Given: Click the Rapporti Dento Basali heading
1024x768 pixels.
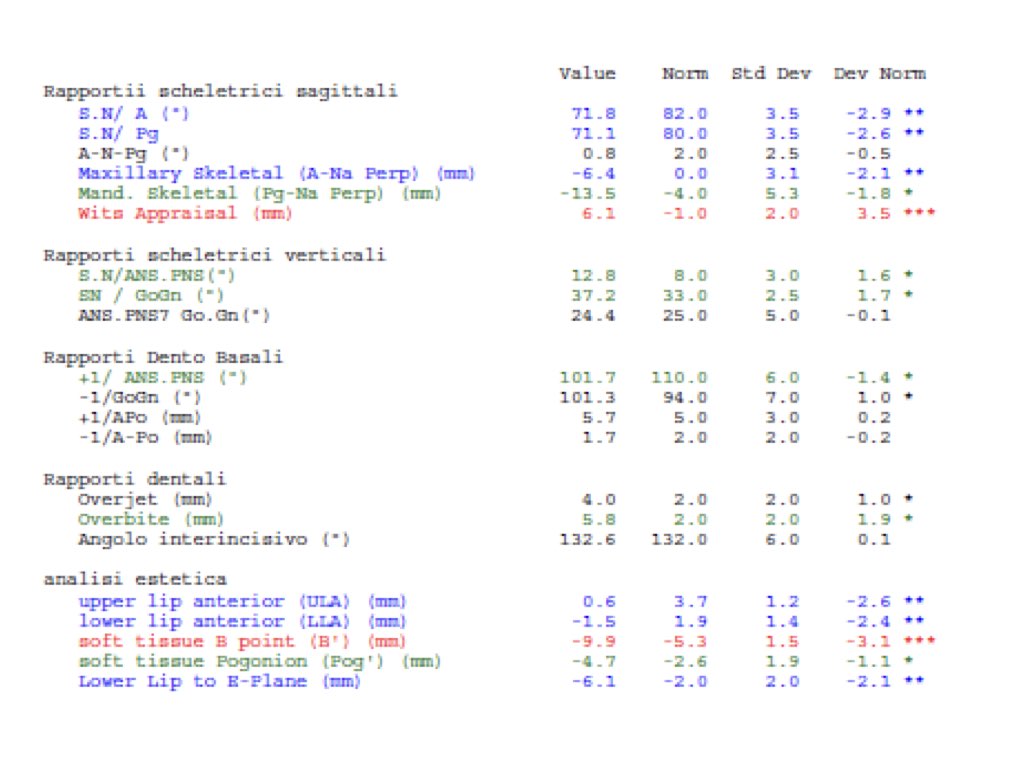Looking at the screenshot, I should [x=162, y=357].
